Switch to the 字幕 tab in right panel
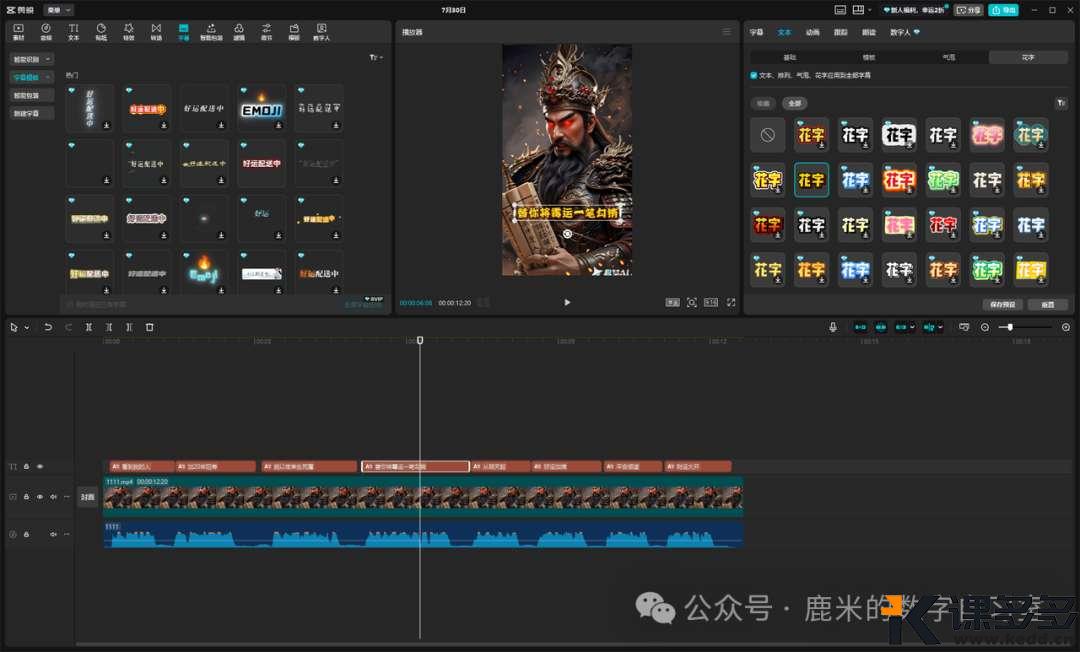Viewport: 1080px width, 652px height. tap(756, 32)
